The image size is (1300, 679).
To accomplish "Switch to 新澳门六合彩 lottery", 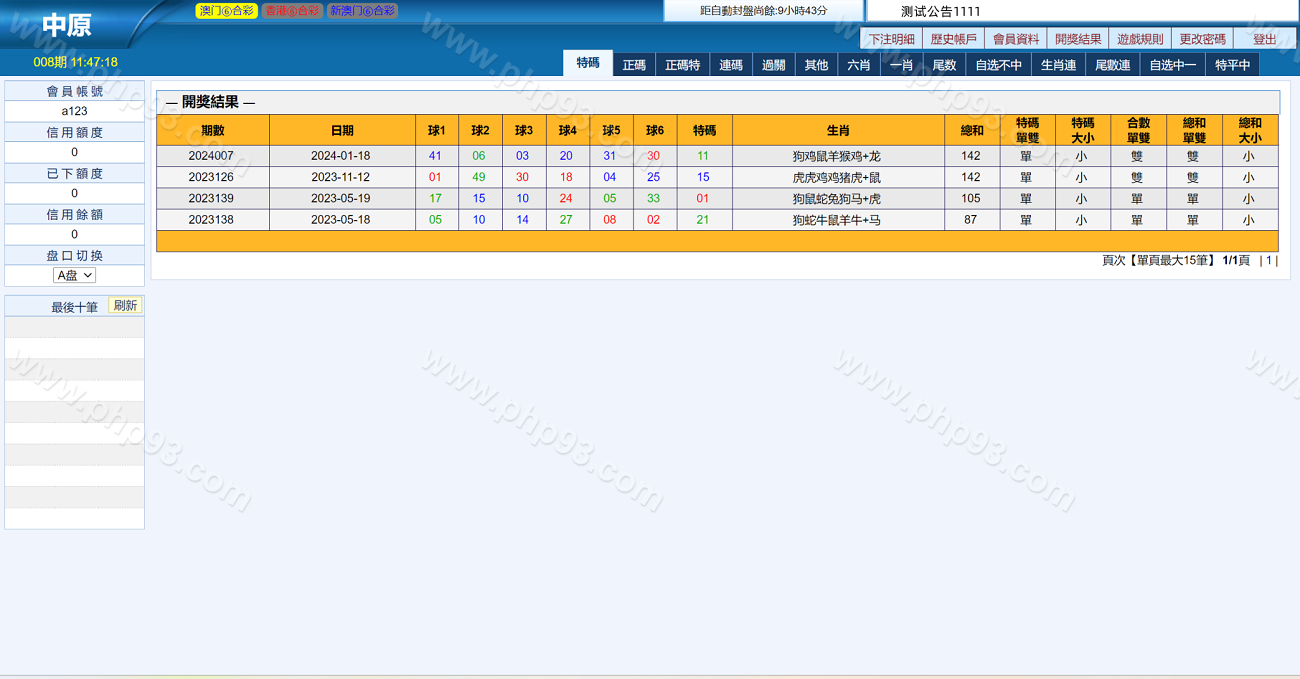I will [362, 11].
